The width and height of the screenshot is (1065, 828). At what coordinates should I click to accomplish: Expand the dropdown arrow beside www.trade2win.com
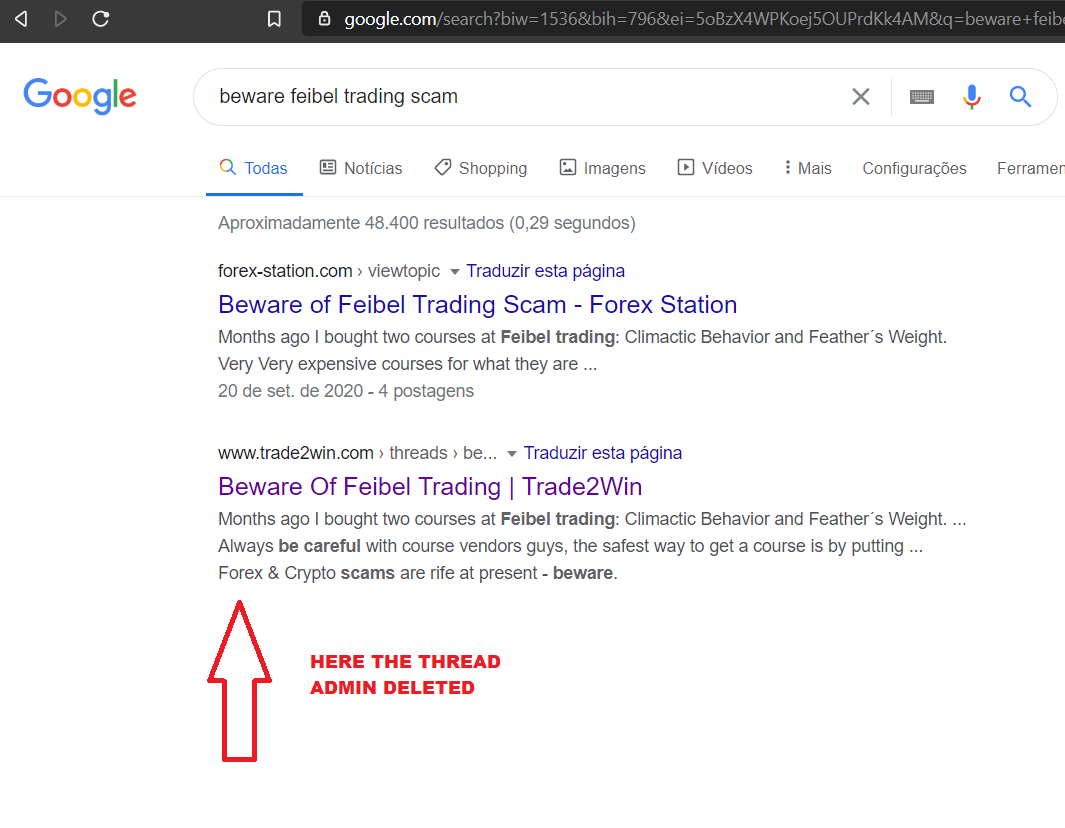pyautogui.click(x=511, y=454)
